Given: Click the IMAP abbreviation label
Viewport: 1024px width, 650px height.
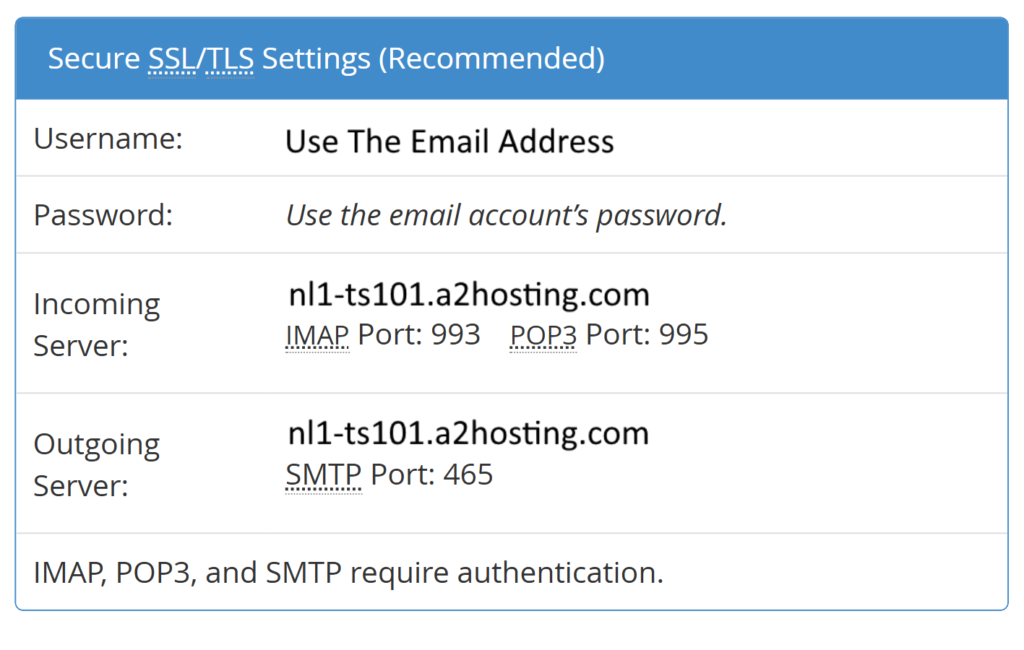Looking at the screenshot, I should coord(317,336).
